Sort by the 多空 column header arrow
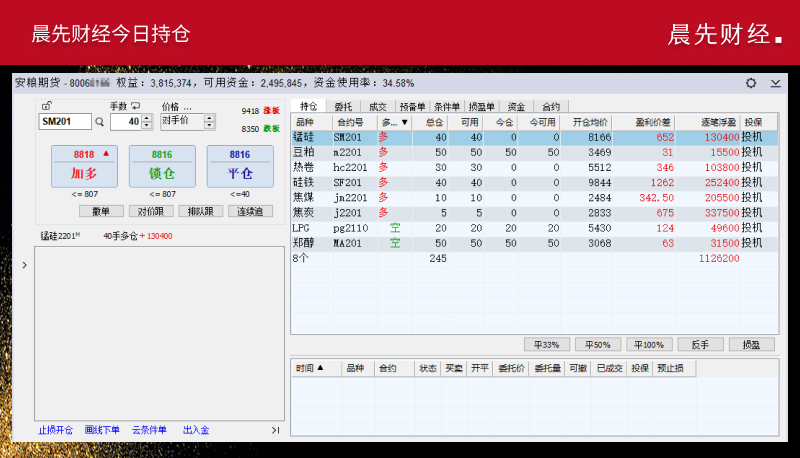Screen dimensions: 800x458 point(404,121)
